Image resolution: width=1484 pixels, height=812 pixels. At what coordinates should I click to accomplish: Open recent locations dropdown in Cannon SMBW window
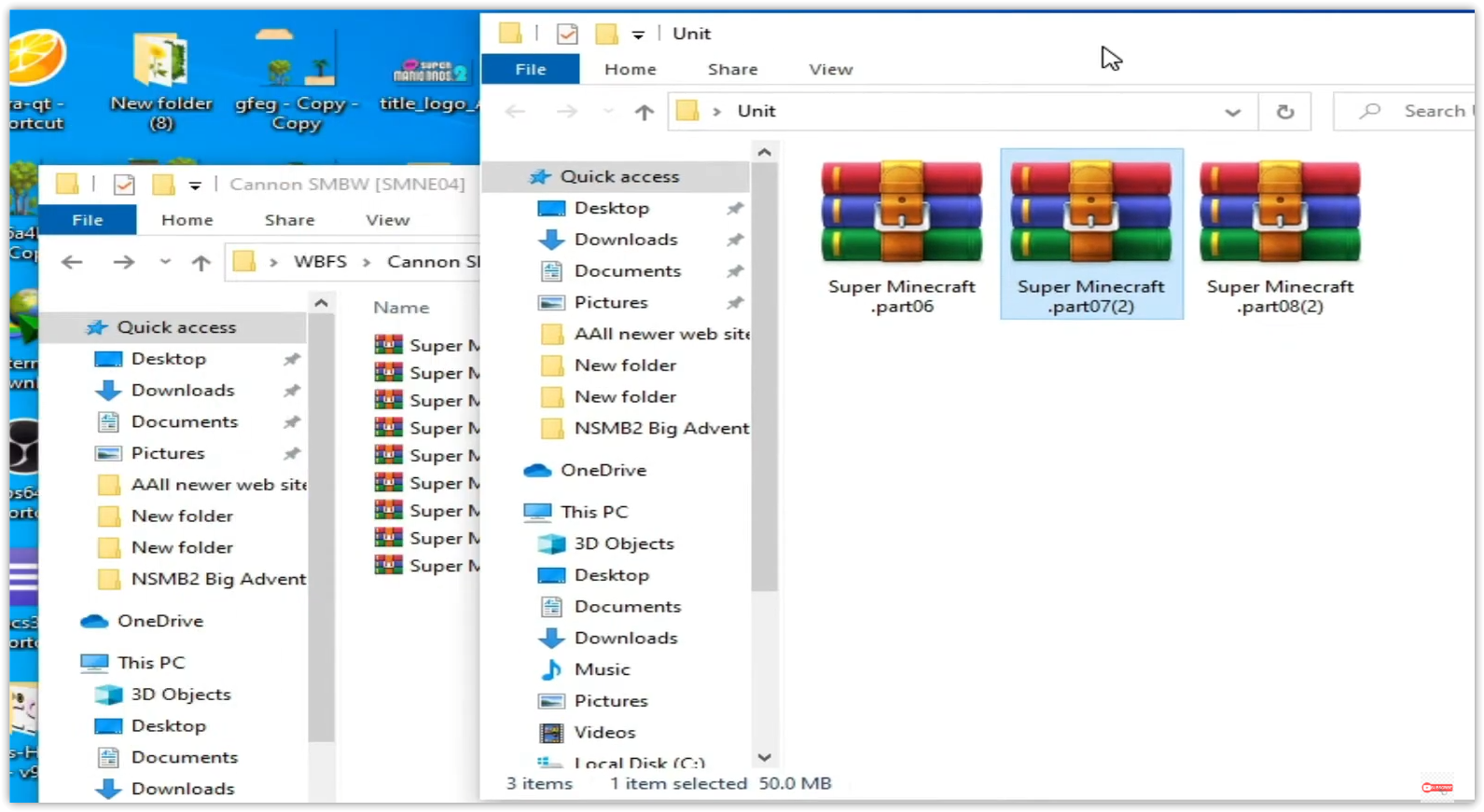[165, 263]
